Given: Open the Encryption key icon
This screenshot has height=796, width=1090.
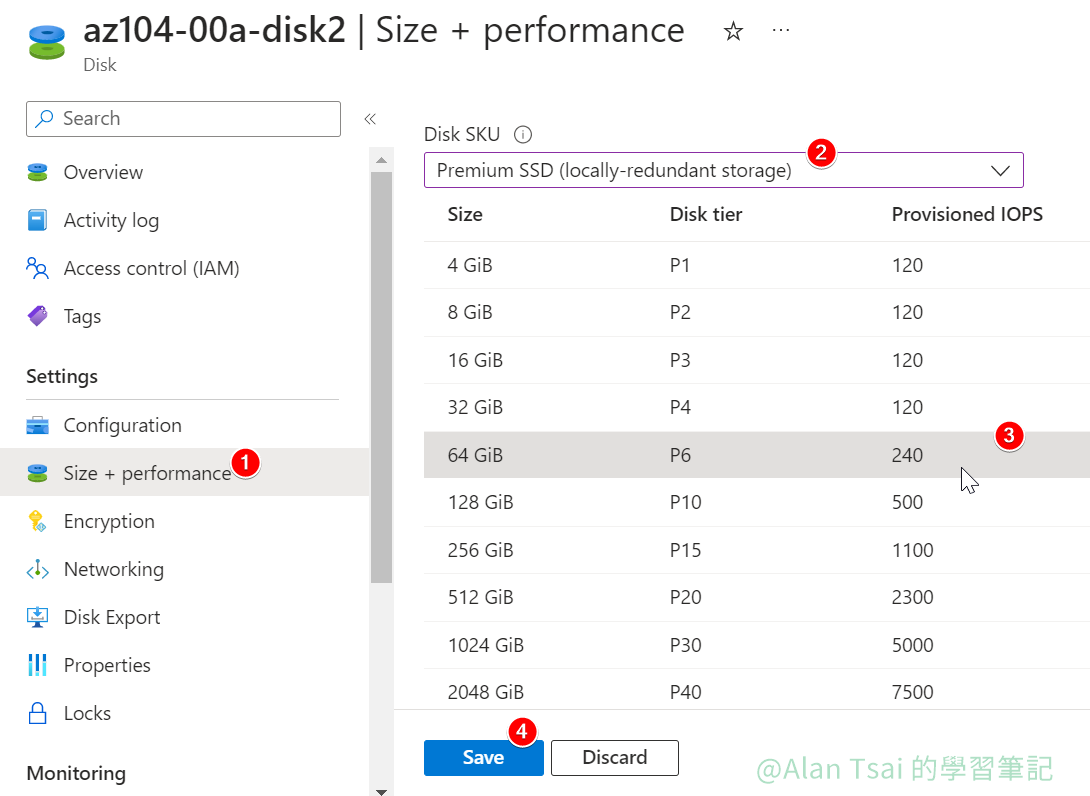Looking at the screenshot, I should 38,521.
